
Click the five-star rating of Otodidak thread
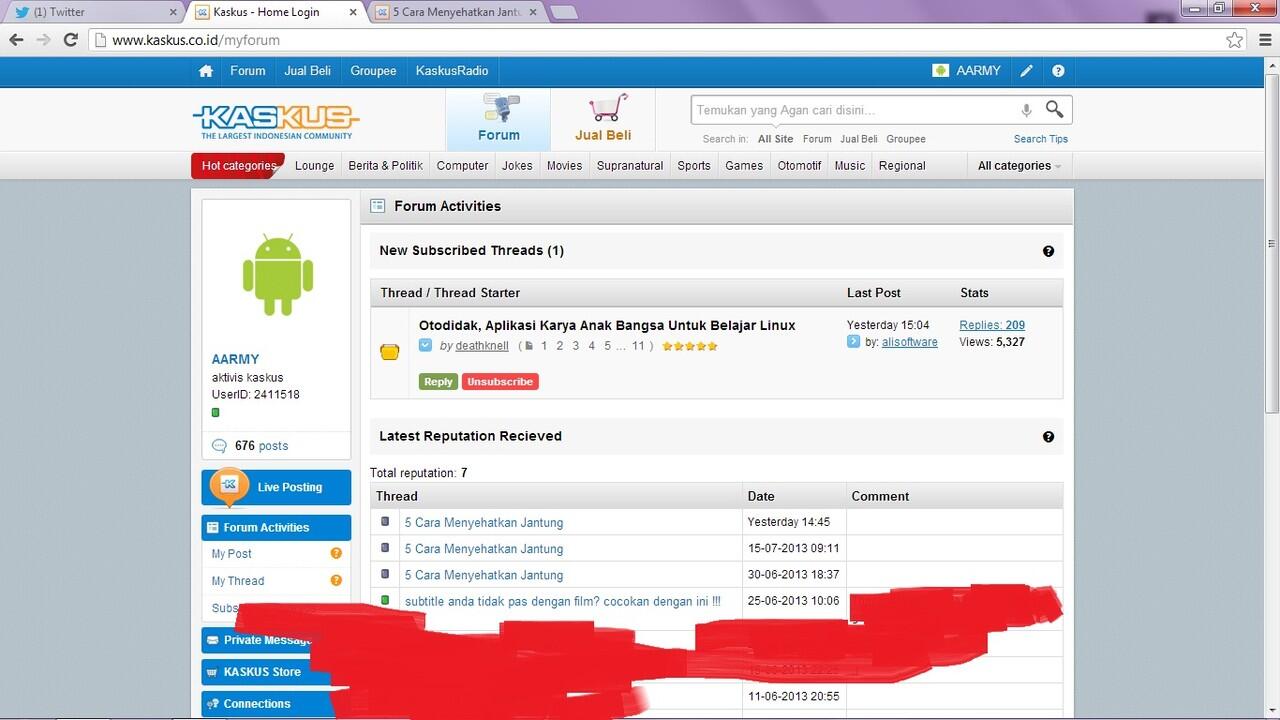coord(690,346)
